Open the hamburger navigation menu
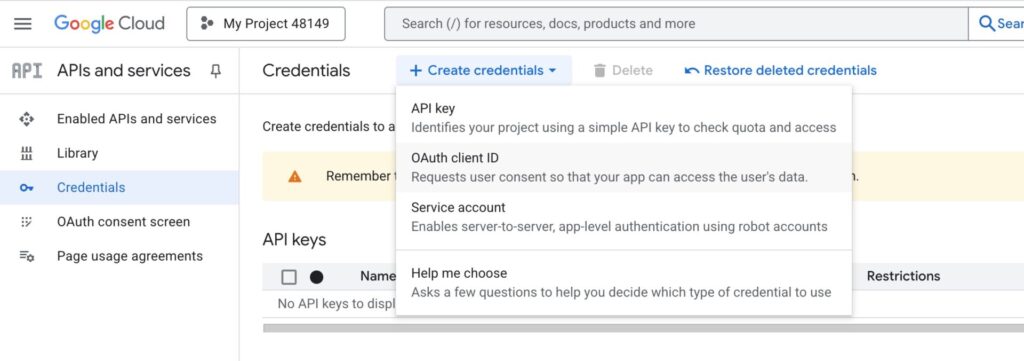The width and height of the screenshot is (1024, 361). tap(23, 24)
